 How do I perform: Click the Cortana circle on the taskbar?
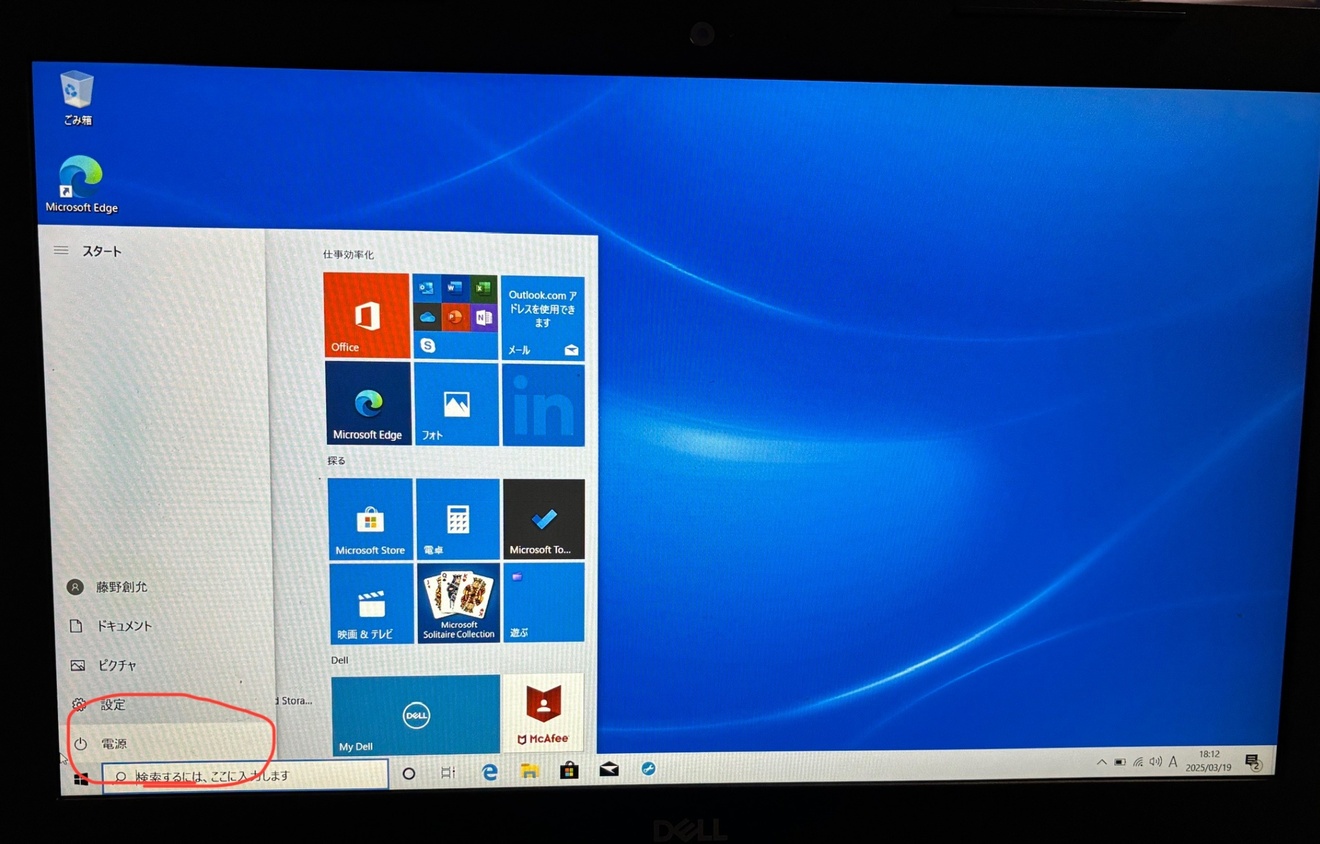coord(408,773)
